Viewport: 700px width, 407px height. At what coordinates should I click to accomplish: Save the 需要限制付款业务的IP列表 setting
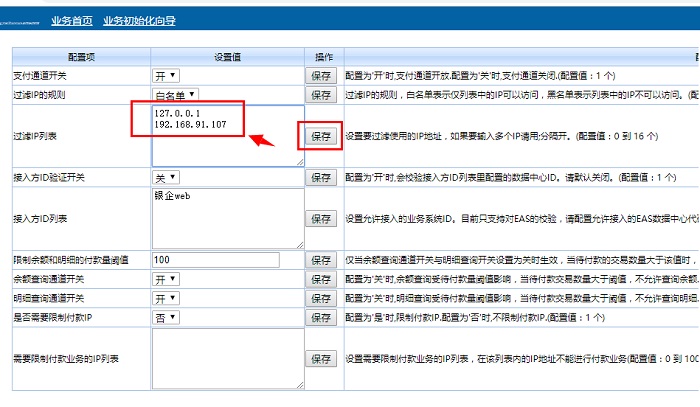[321, 358]
